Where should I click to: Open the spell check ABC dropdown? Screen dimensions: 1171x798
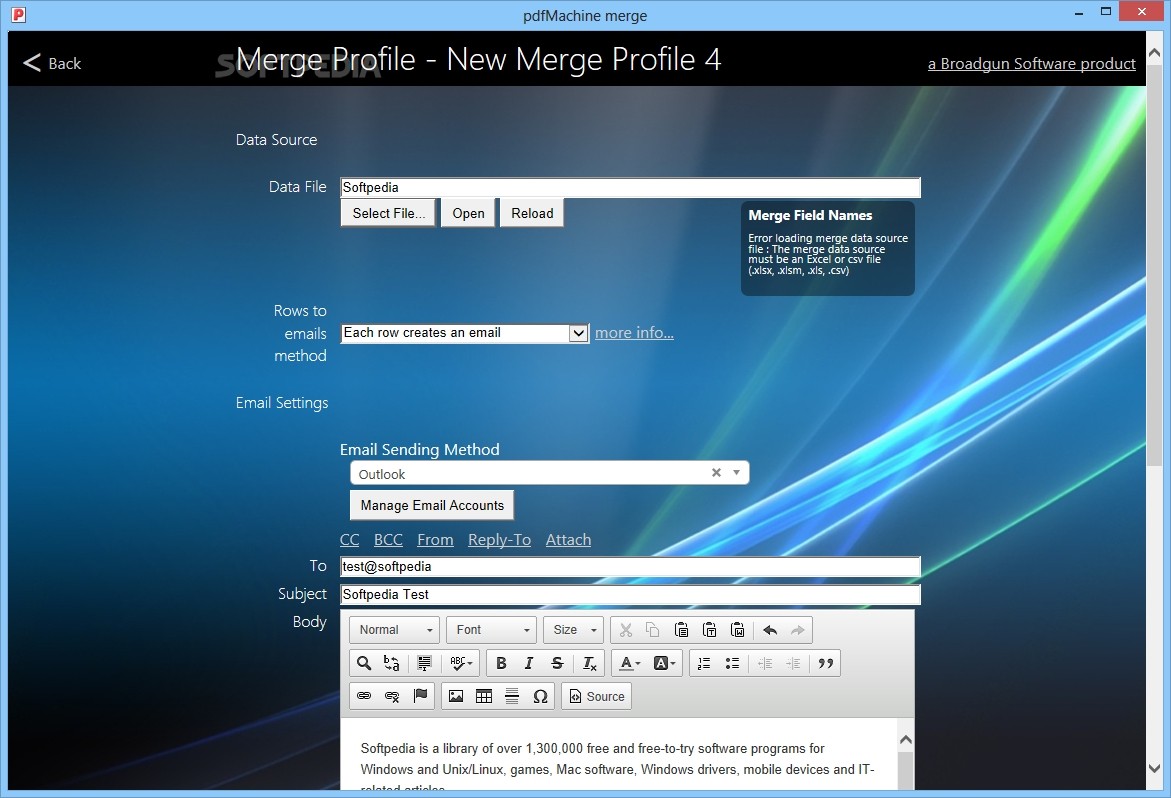coord(461,663)
